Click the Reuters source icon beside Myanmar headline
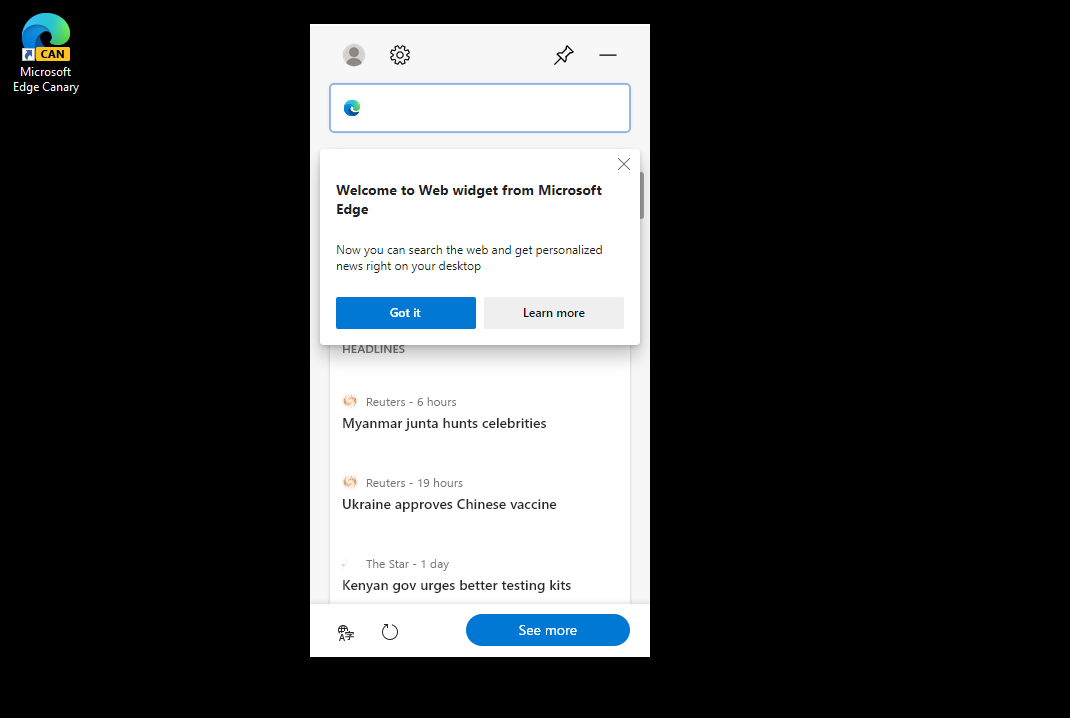 (x=350, y=400)
